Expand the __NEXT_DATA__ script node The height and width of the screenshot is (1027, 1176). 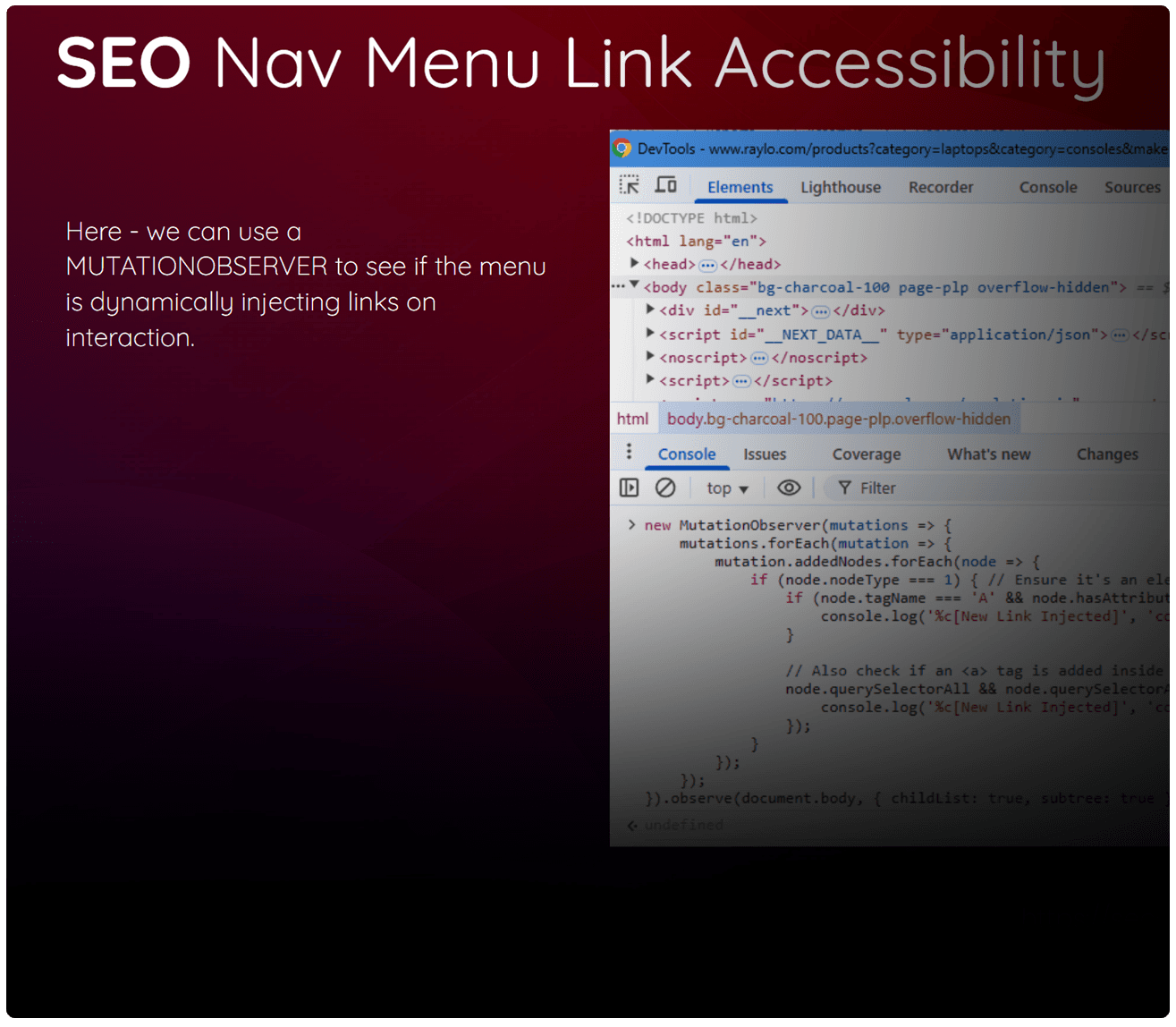[650, 333]
